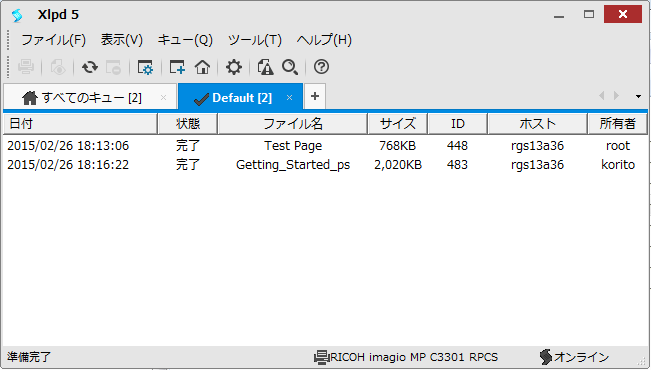Open the ヘルプ(H) menu

[x=324, y=40]
